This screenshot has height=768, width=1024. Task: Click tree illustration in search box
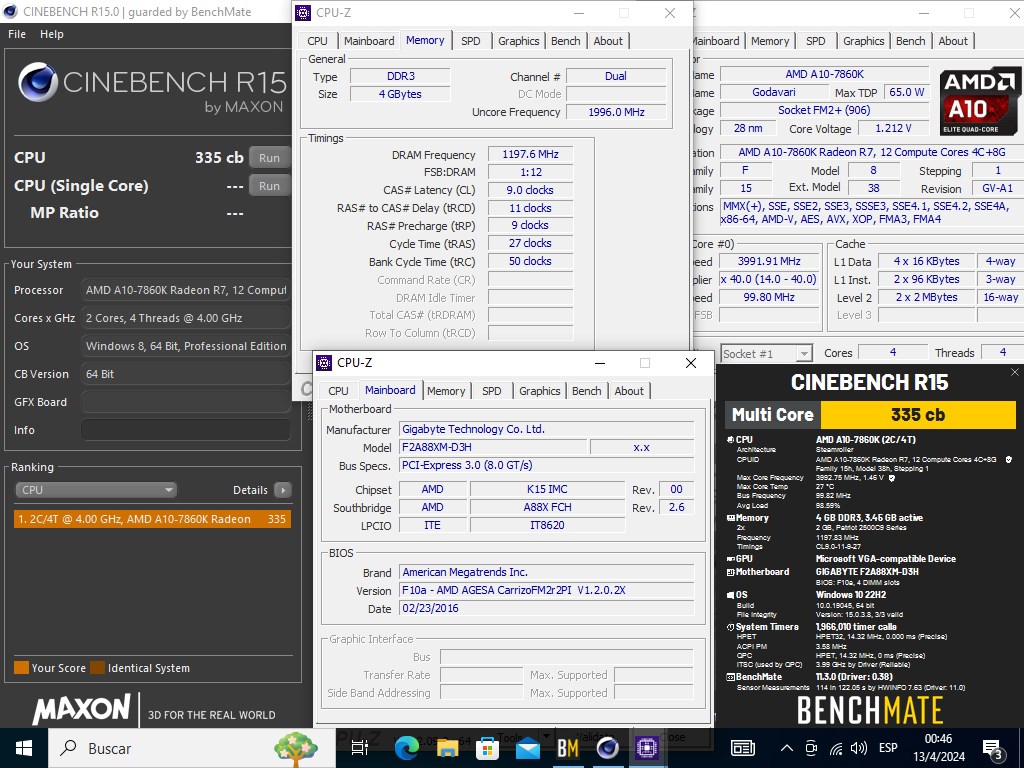(296, 749)
